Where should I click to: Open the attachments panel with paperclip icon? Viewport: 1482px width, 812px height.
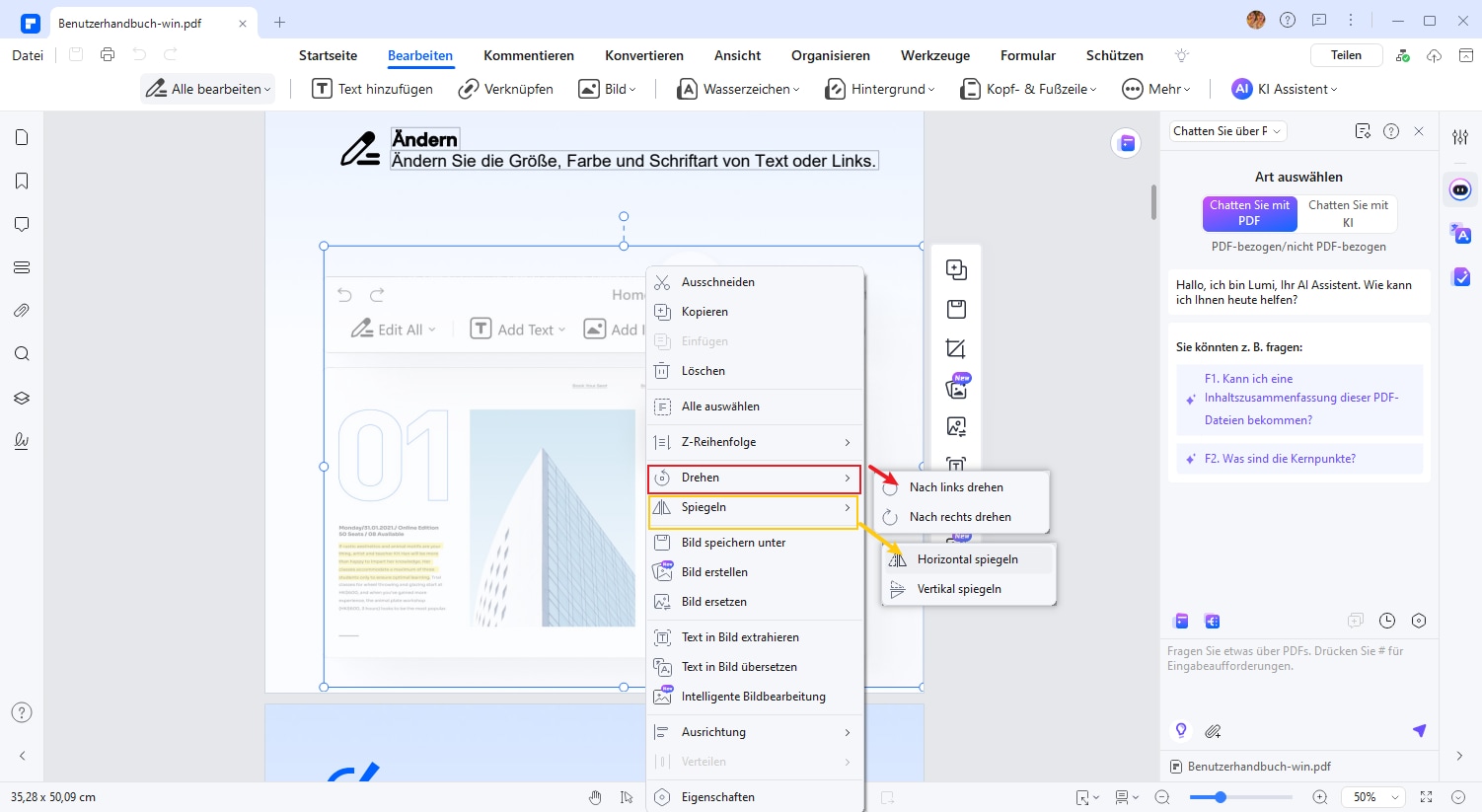point(22,311)
